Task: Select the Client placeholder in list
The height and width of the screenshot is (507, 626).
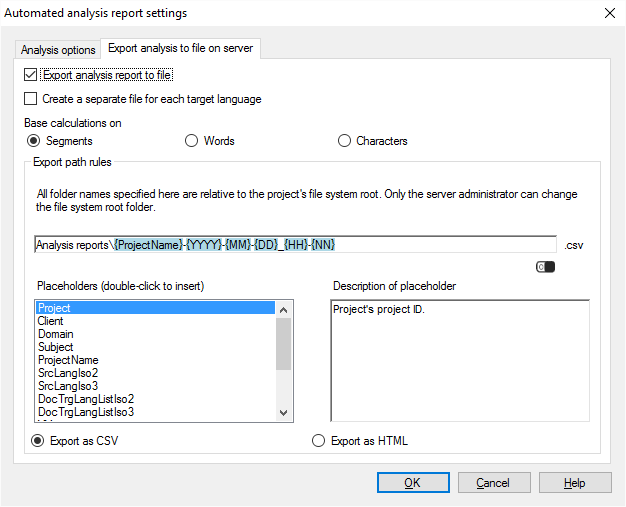Action: pyautogui.click(x=51, y=321)
